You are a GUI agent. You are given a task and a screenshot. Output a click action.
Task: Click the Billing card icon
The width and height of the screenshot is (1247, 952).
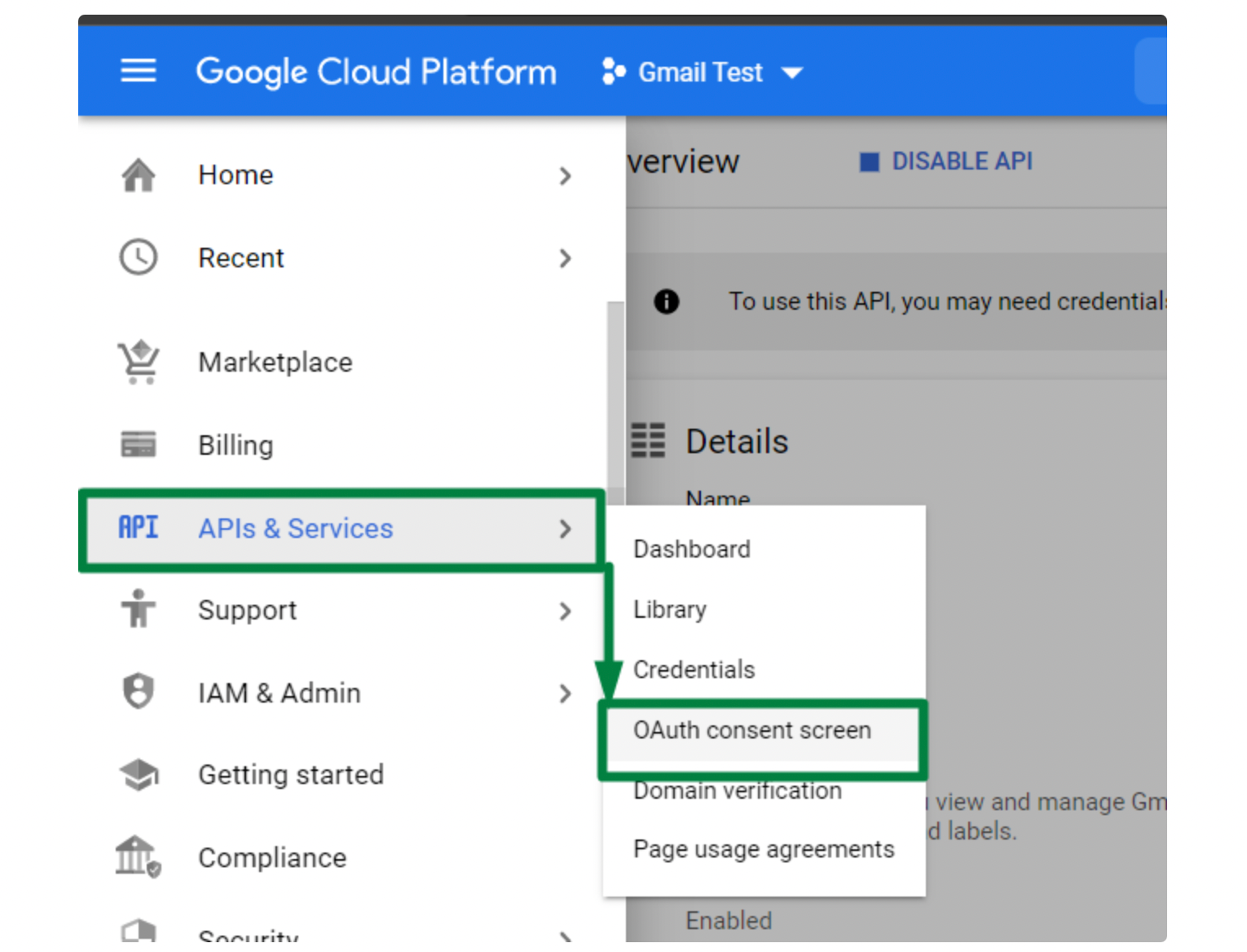[139, 445]
